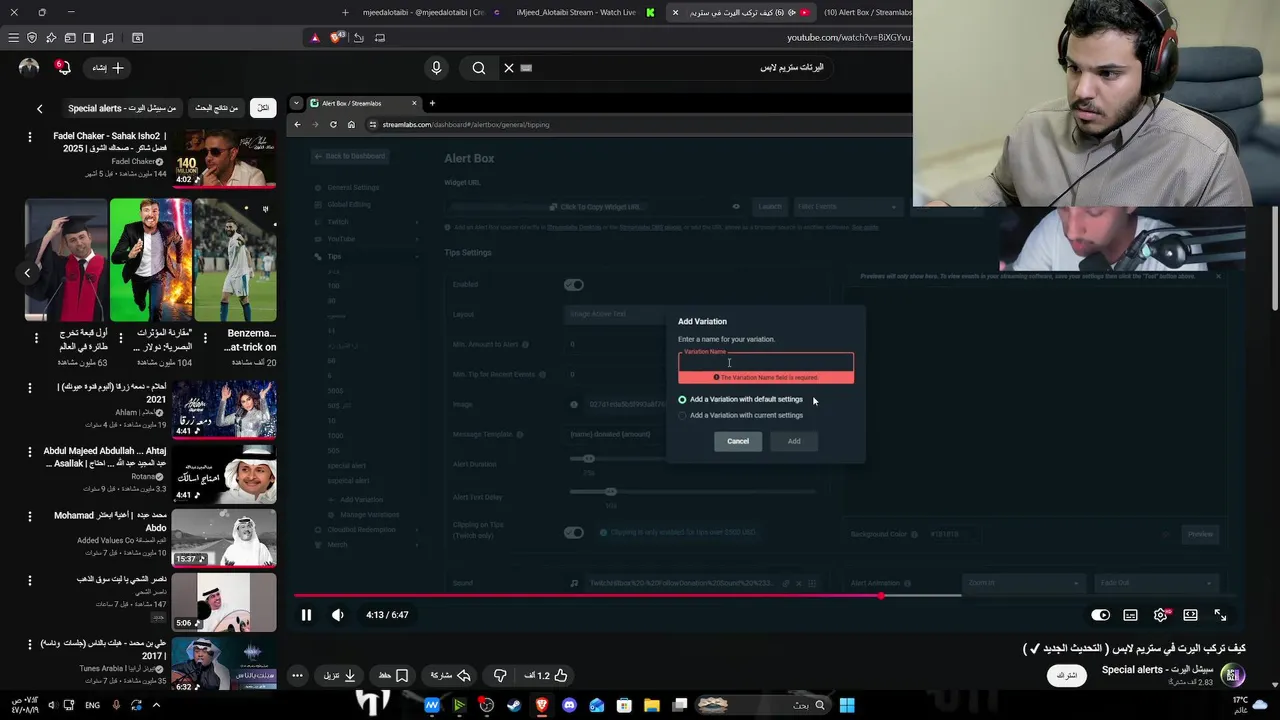
Task: Open Special alerts channel avatar
Action: click(1233, 675)
